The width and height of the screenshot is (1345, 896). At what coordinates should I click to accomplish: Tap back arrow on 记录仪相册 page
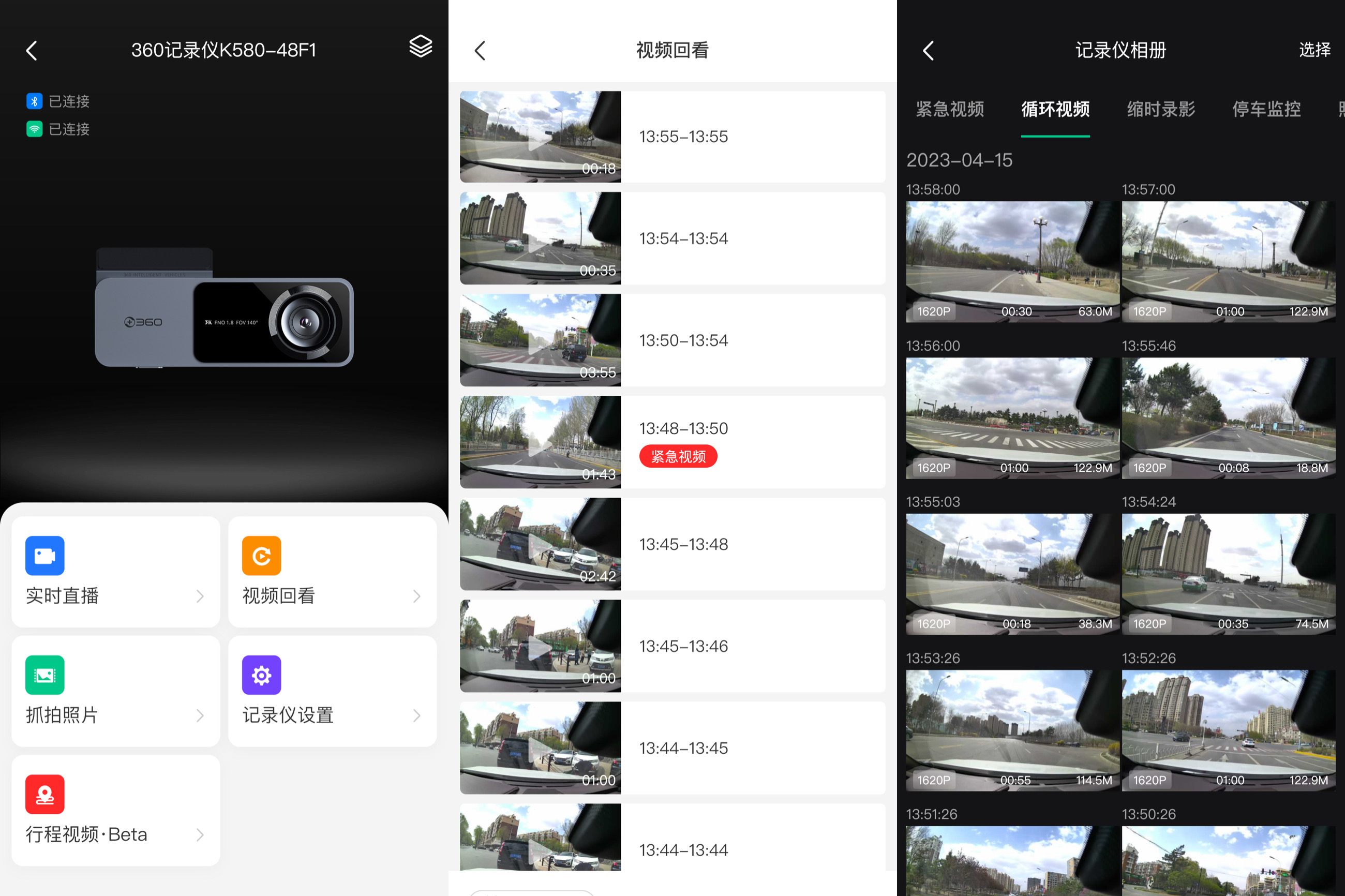(x=928, y=50)
